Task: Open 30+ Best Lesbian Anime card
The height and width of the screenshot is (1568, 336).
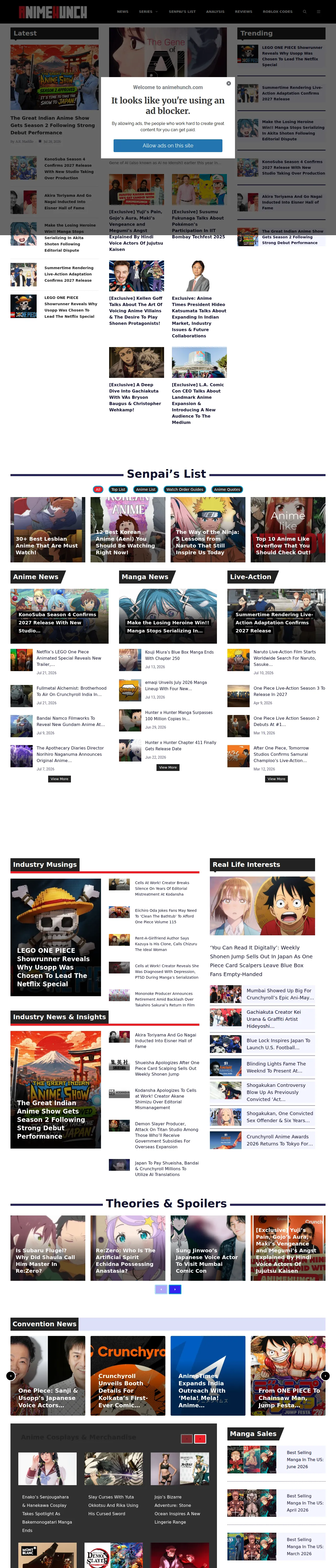Action: click(48, 529)
